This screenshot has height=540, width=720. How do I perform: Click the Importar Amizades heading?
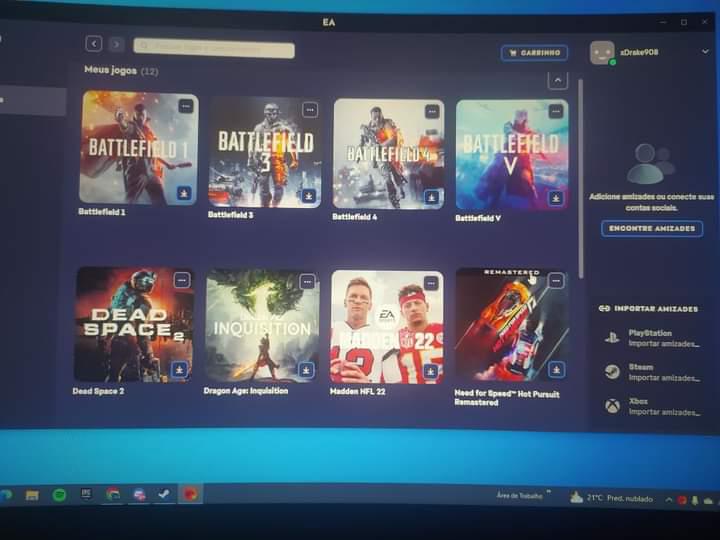pyautogui.click(x=648, y=309)
